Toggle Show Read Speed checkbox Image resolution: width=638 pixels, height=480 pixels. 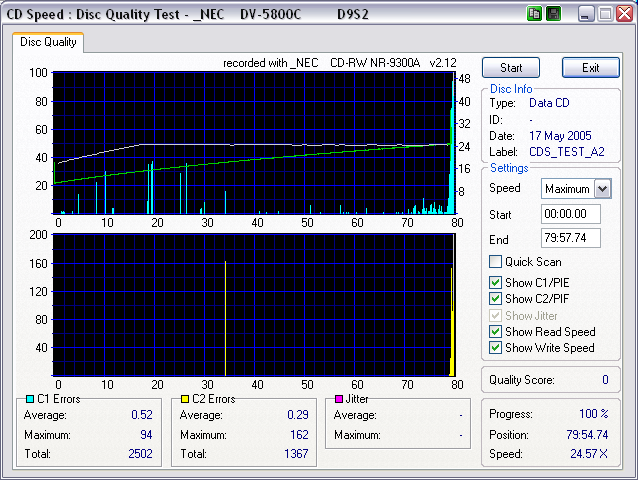pyautogui.click(x=495, y=332)
